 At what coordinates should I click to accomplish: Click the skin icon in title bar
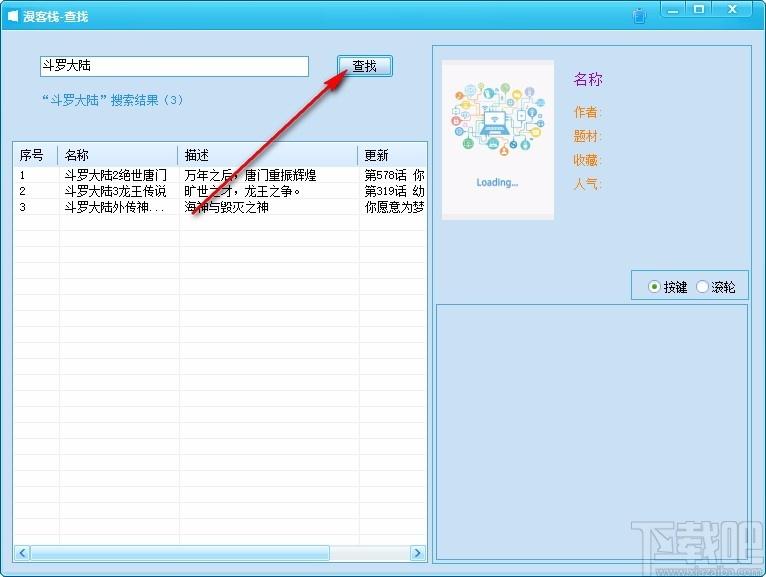[639, 16]
